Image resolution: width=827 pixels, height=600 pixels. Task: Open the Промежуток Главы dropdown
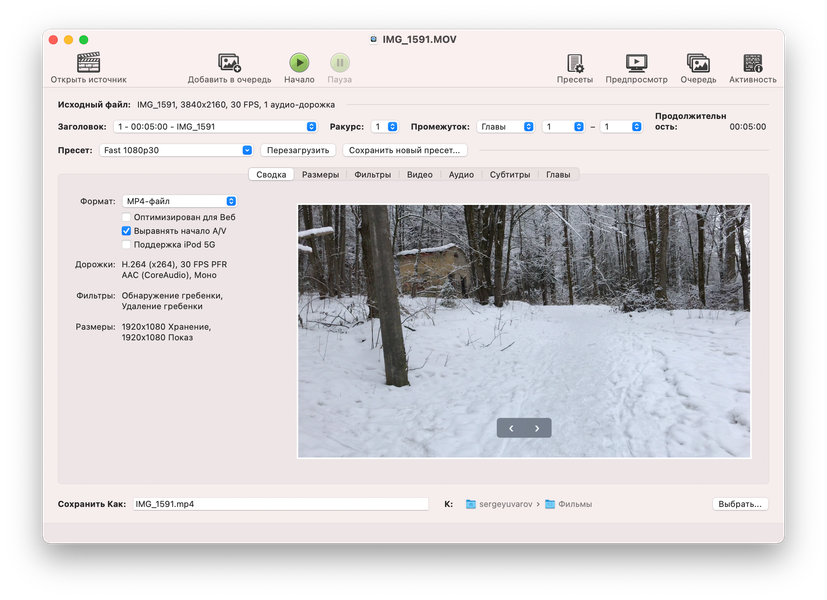pos(505,127)
